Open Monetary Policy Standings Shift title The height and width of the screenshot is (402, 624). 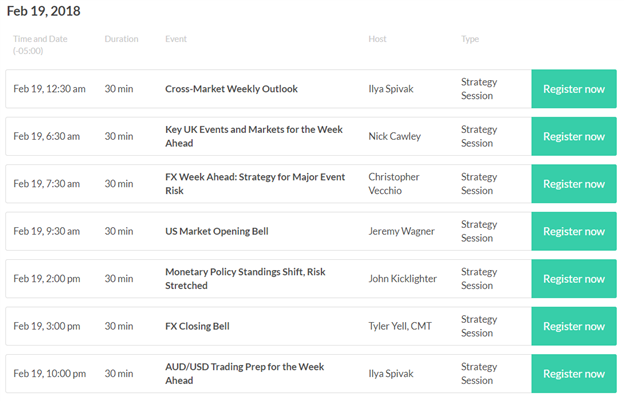245,279
